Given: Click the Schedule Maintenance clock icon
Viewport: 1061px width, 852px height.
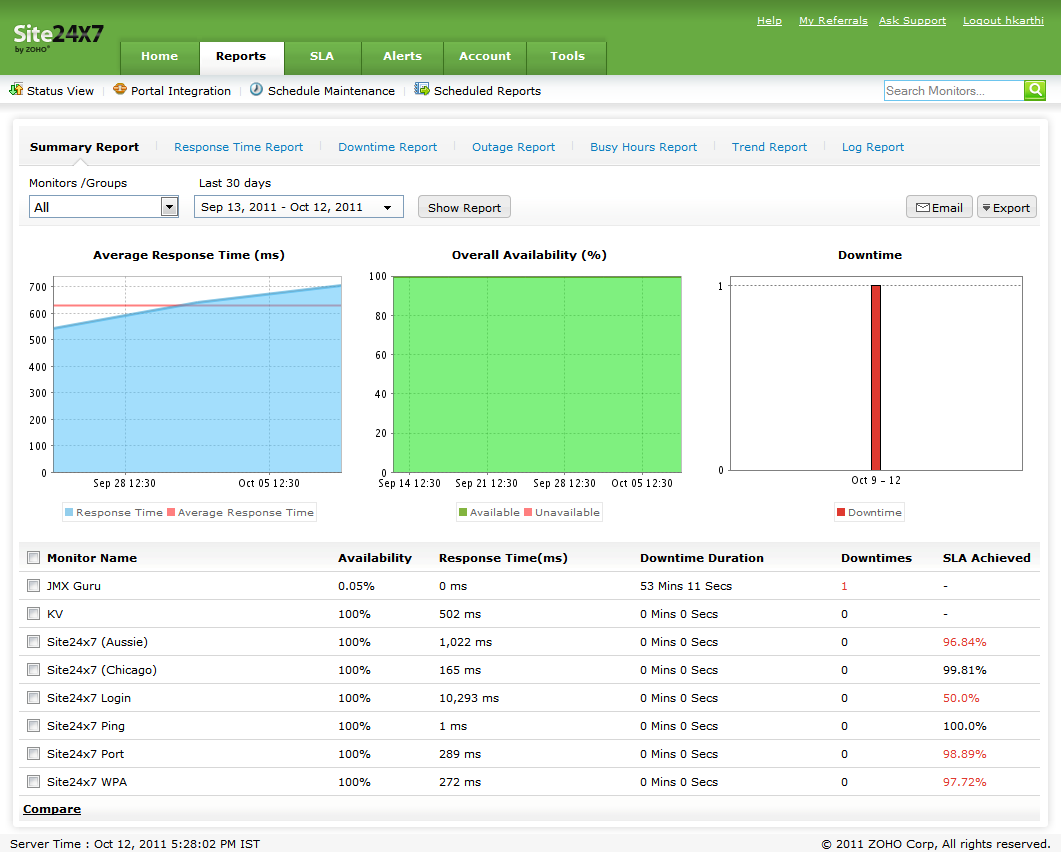Looking at the screenshot, I should pos(256,90).
